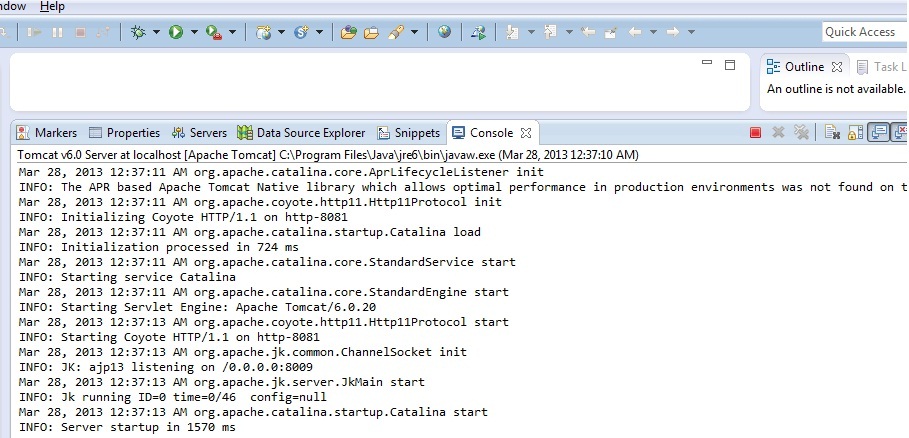Open the Debug configurations dropdown arrow
Image resolution: width=909 pixels, height=438 pixels.
click(157, 32)
